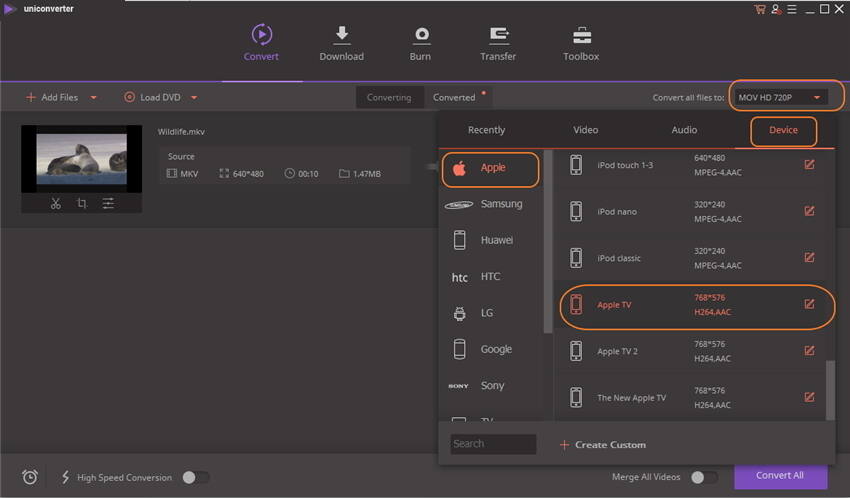Open the Converting tab
This screenshot has width=850, height=498.
click(x=389, y=98)
